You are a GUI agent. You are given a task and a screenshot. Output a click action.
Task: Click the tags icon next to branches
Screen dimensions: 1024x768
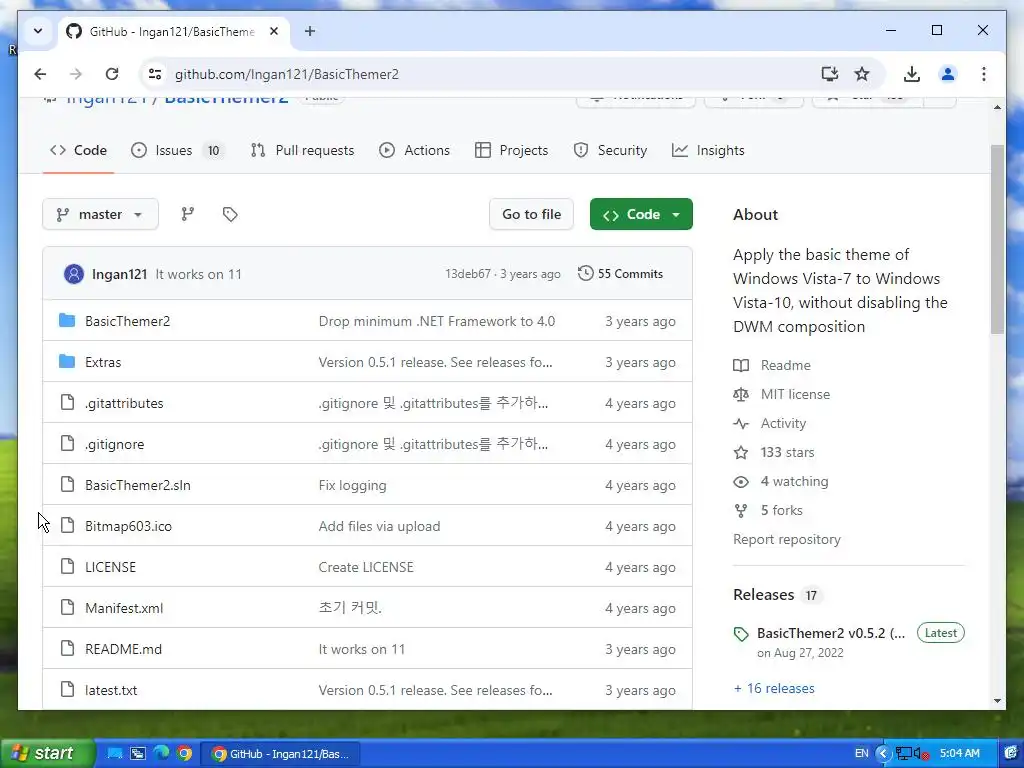tap(230, 214)
